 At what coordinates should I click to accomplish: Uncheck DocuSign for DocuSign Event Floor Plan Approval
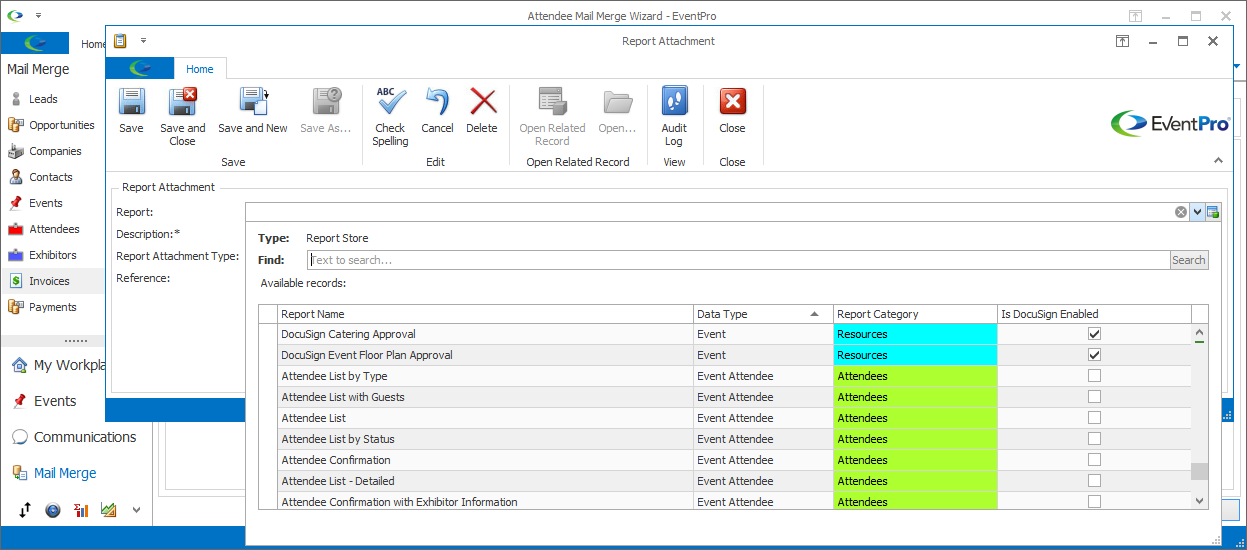[x=1094, y=355]
